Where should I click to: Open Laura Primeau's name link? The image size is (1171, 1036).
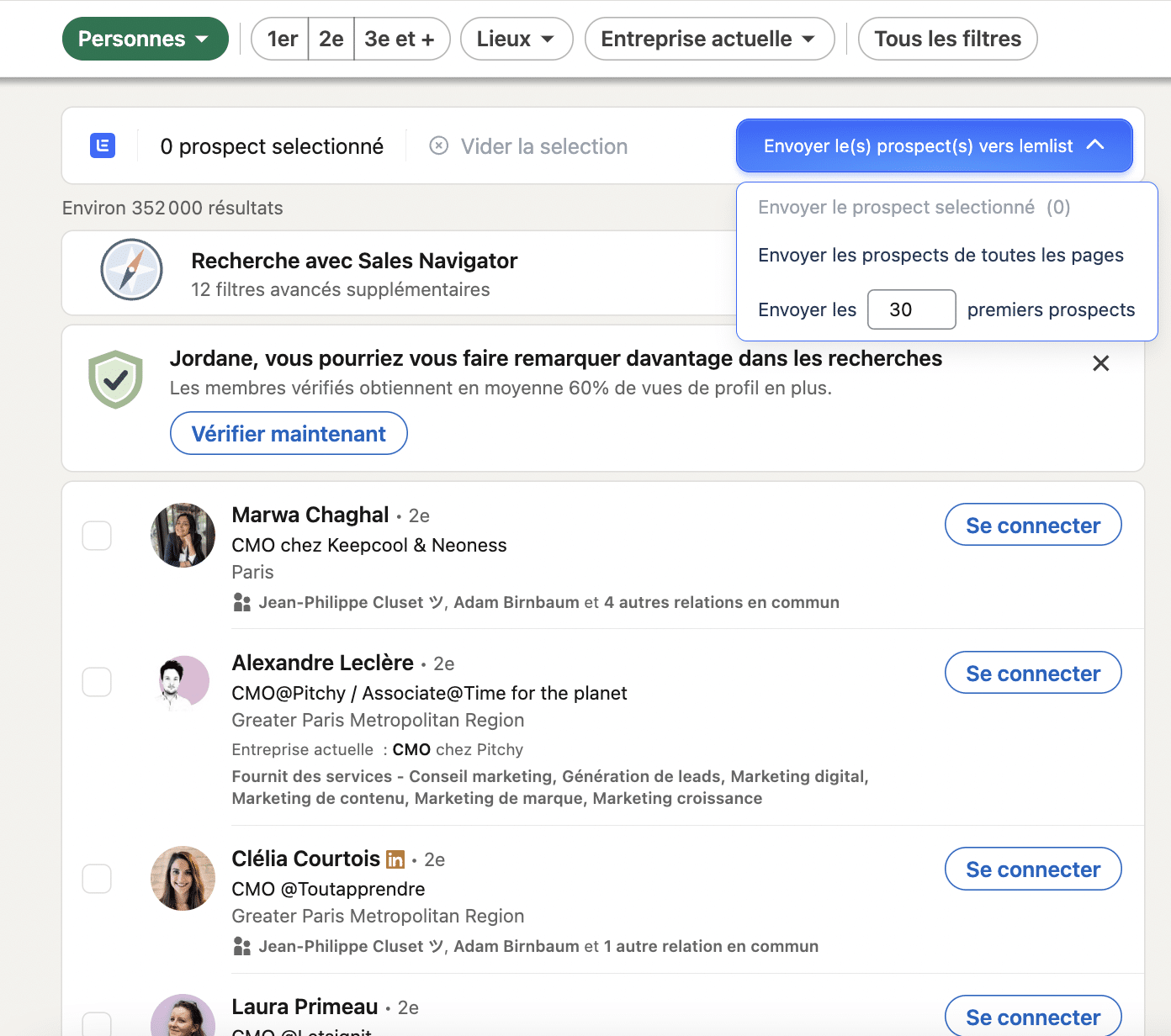pyautogui.click(x=305, y=1007)
